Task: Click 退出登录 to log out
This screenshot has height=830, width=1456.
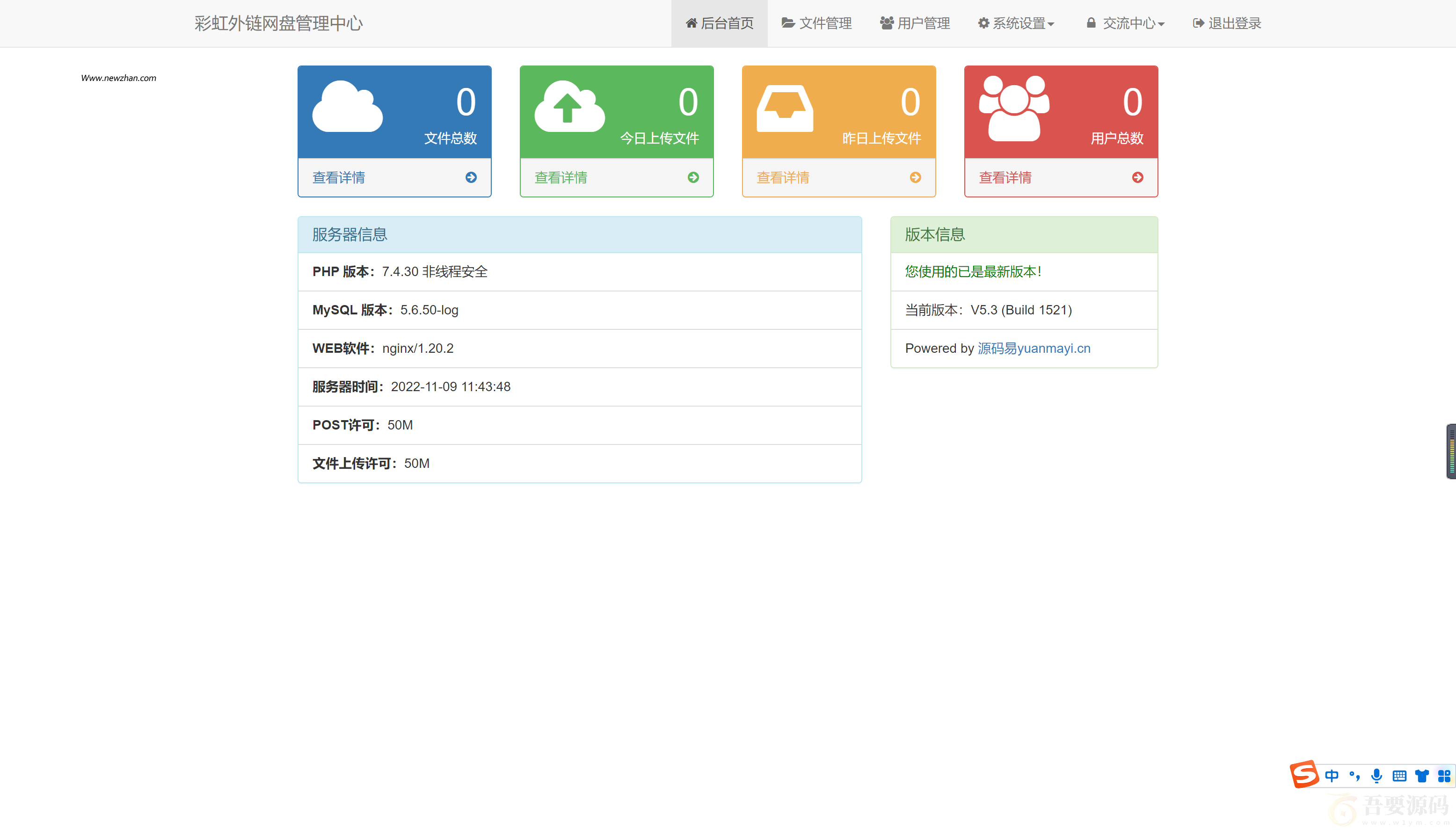Action: click(x=1227, y=23)
